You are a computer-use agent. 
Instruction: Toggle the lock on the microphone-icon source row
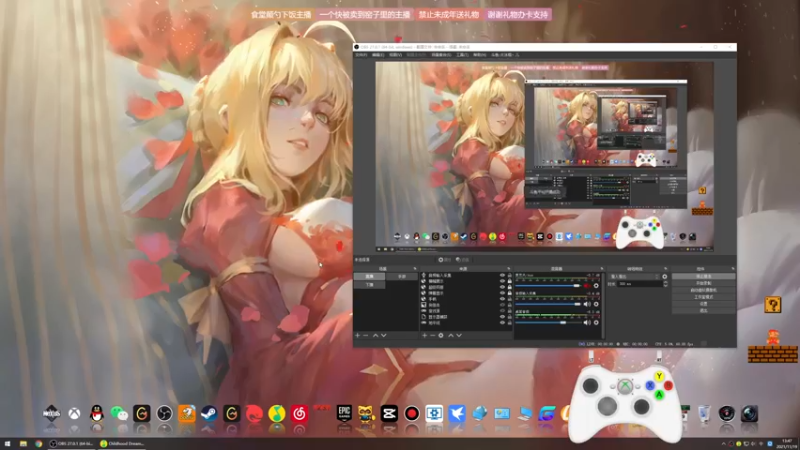(510, 275)
